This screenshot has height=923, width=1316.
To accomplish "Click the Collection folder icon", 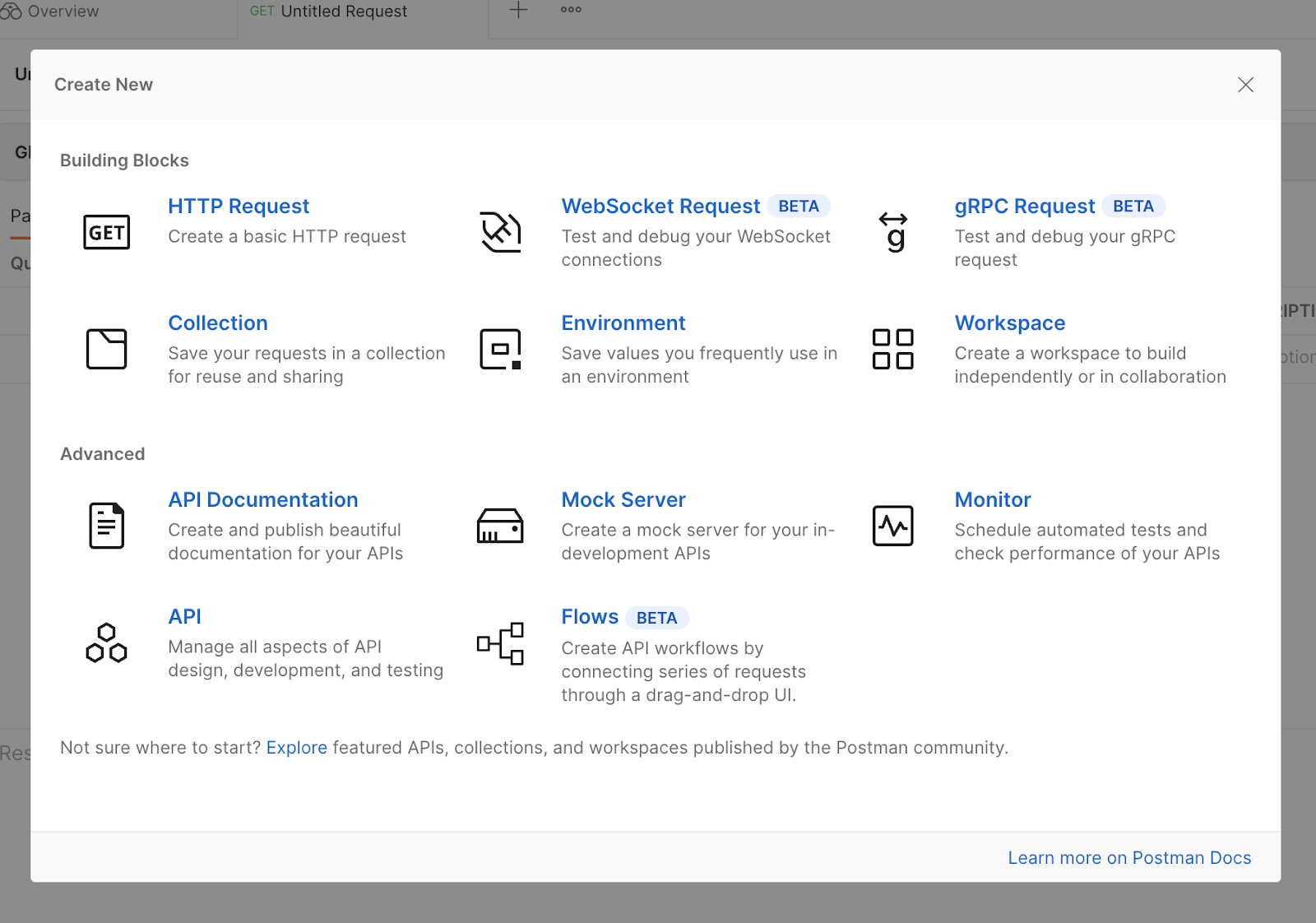I will 107,349.
